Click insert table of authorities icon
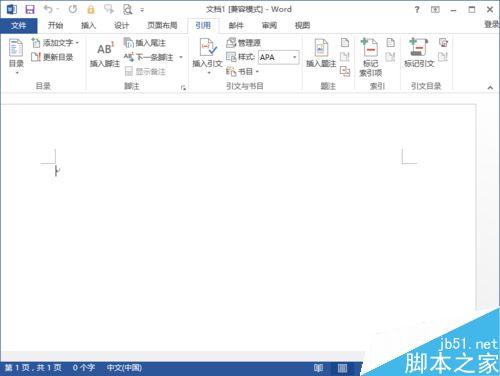The height and width of the screenshot is (376, 500). tap(443, 43)
